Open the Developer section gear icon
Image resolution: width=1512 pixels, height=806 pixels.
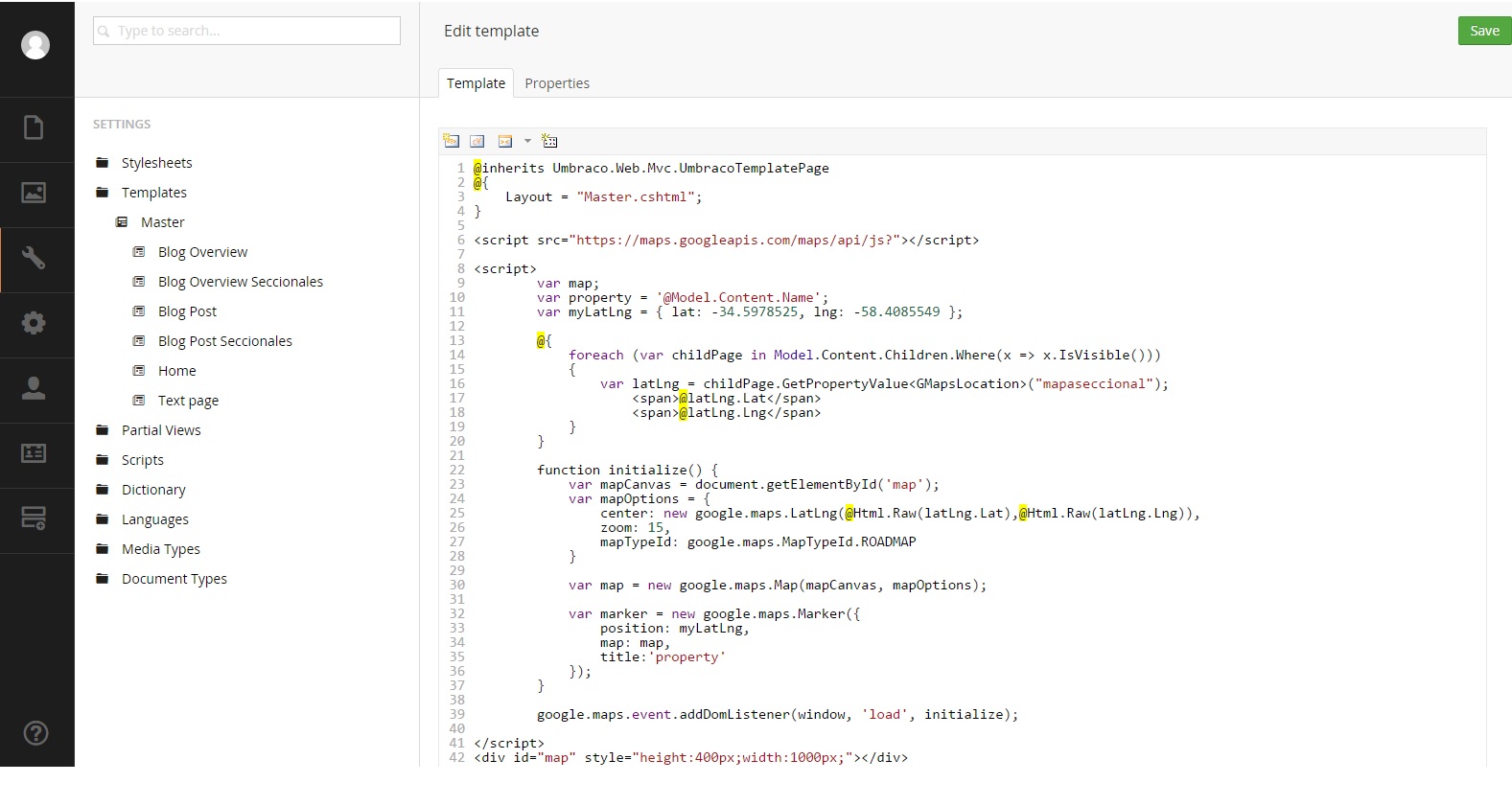pyautogui.click(x=34, y=323)
